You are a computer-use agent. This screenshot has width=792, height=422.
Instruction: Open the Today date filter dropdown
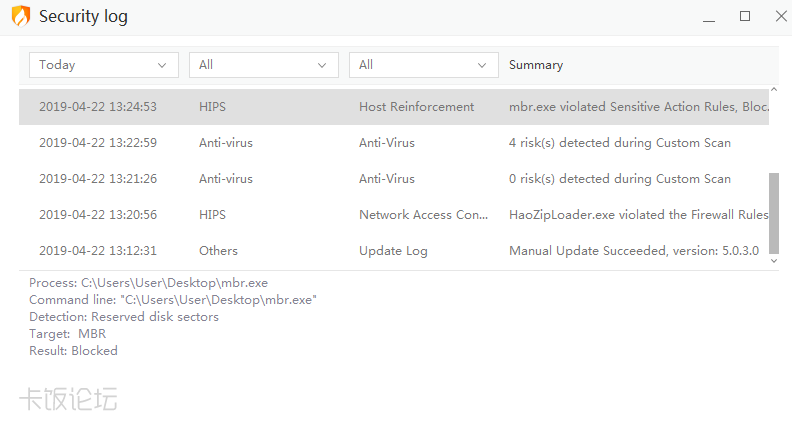pyautogui.click(x=104, y=65)
